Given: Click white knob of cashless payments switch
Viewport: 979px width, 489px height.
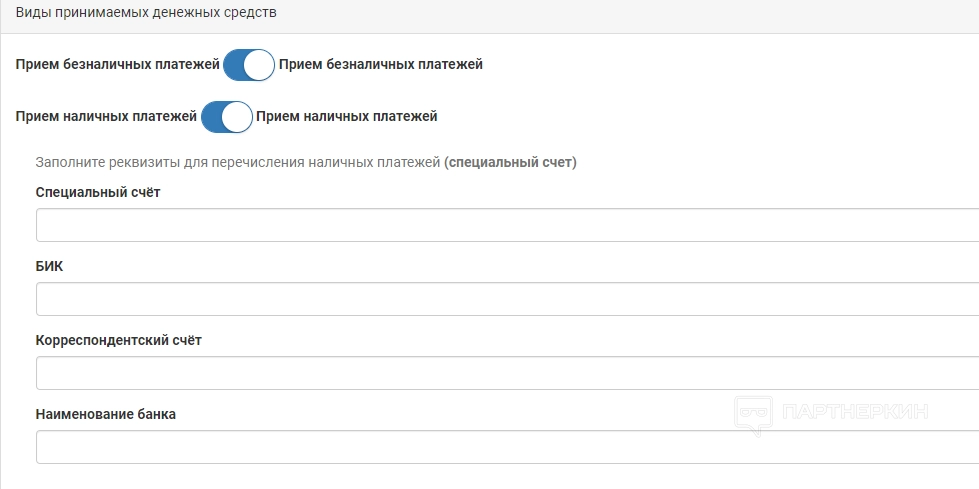Looking at the screenshot, I should 259,66.
